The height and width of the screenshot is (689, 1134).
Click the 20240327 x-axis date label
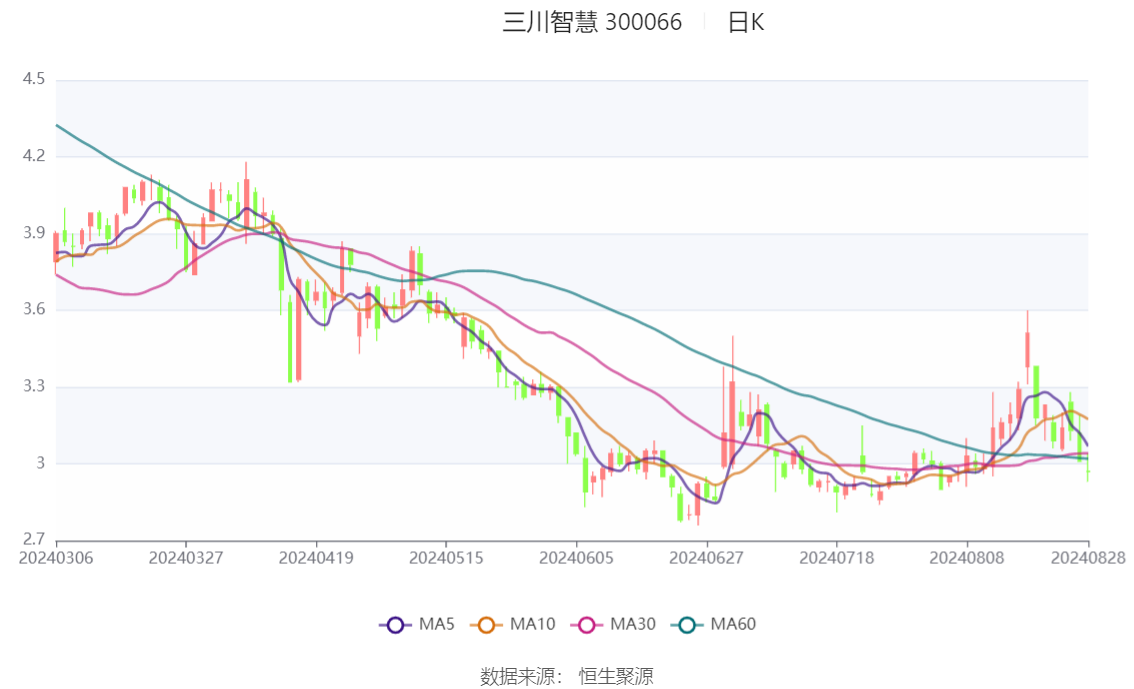(x=186, y=558)
